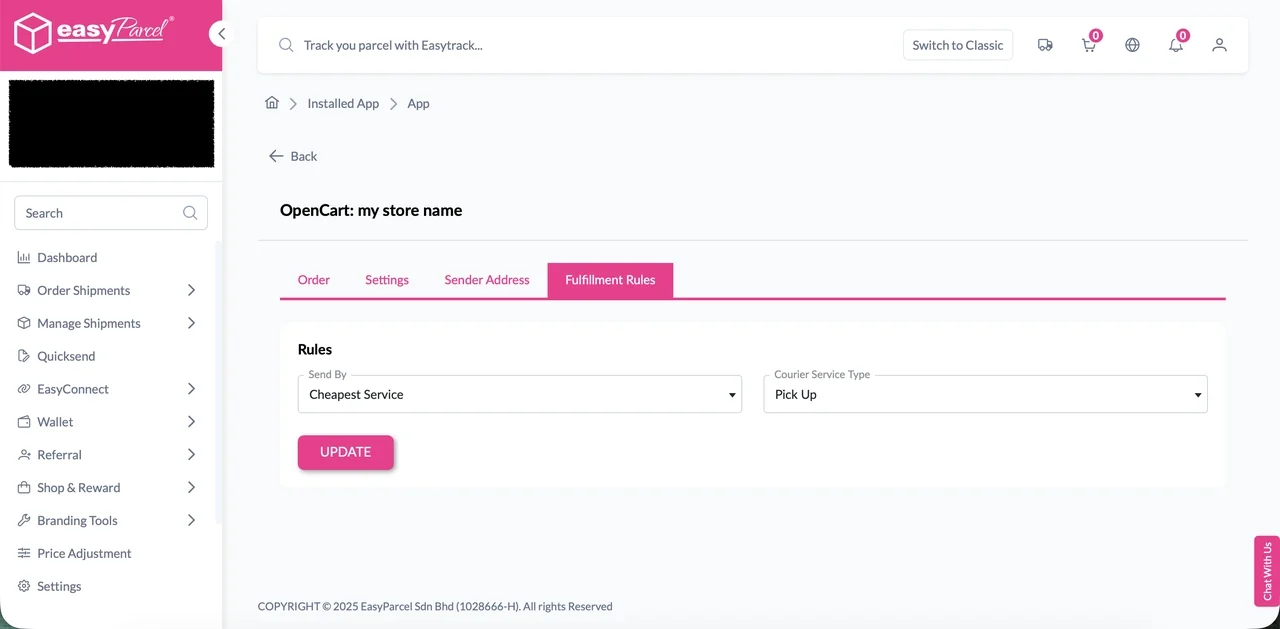Click the Back link above store name

[x=292, y=156]
